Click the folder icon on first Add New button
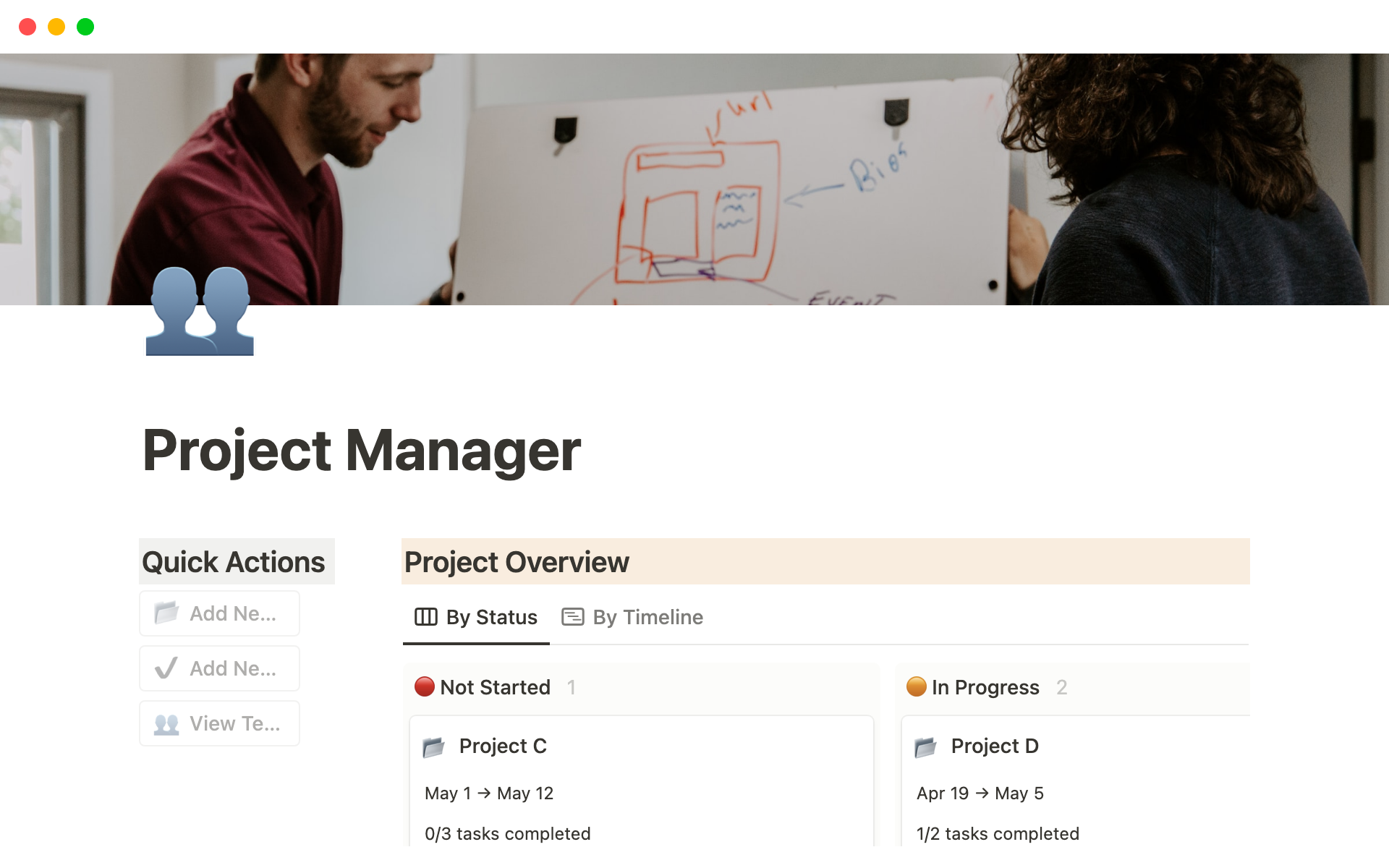This screenshot has height=868, width=1389. [166, 613]
